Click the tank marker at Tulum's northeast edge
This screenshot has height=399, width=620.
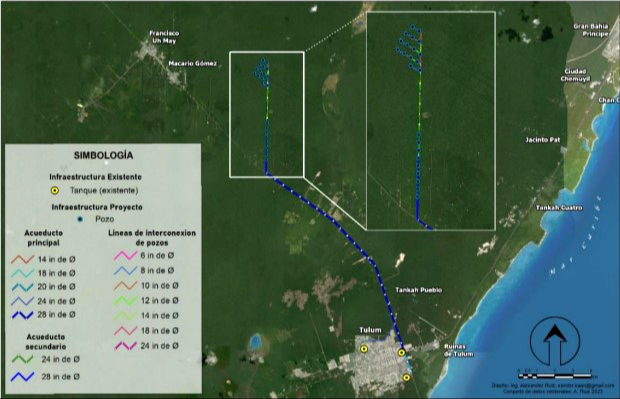click(x=402, y=352)
